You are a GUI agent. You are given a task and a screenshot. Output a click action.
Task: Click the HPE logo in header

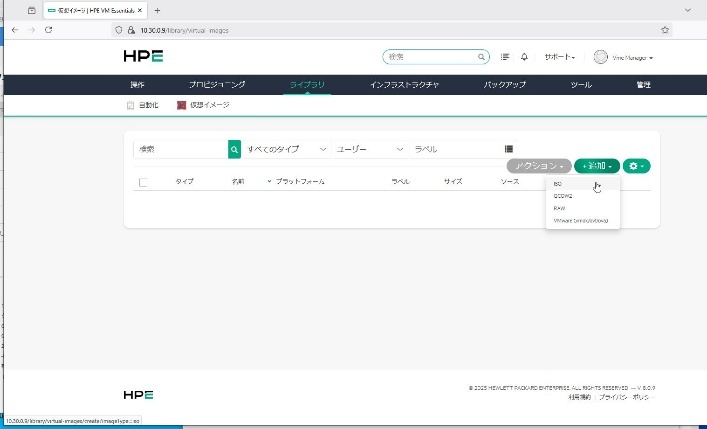(143, 57)
